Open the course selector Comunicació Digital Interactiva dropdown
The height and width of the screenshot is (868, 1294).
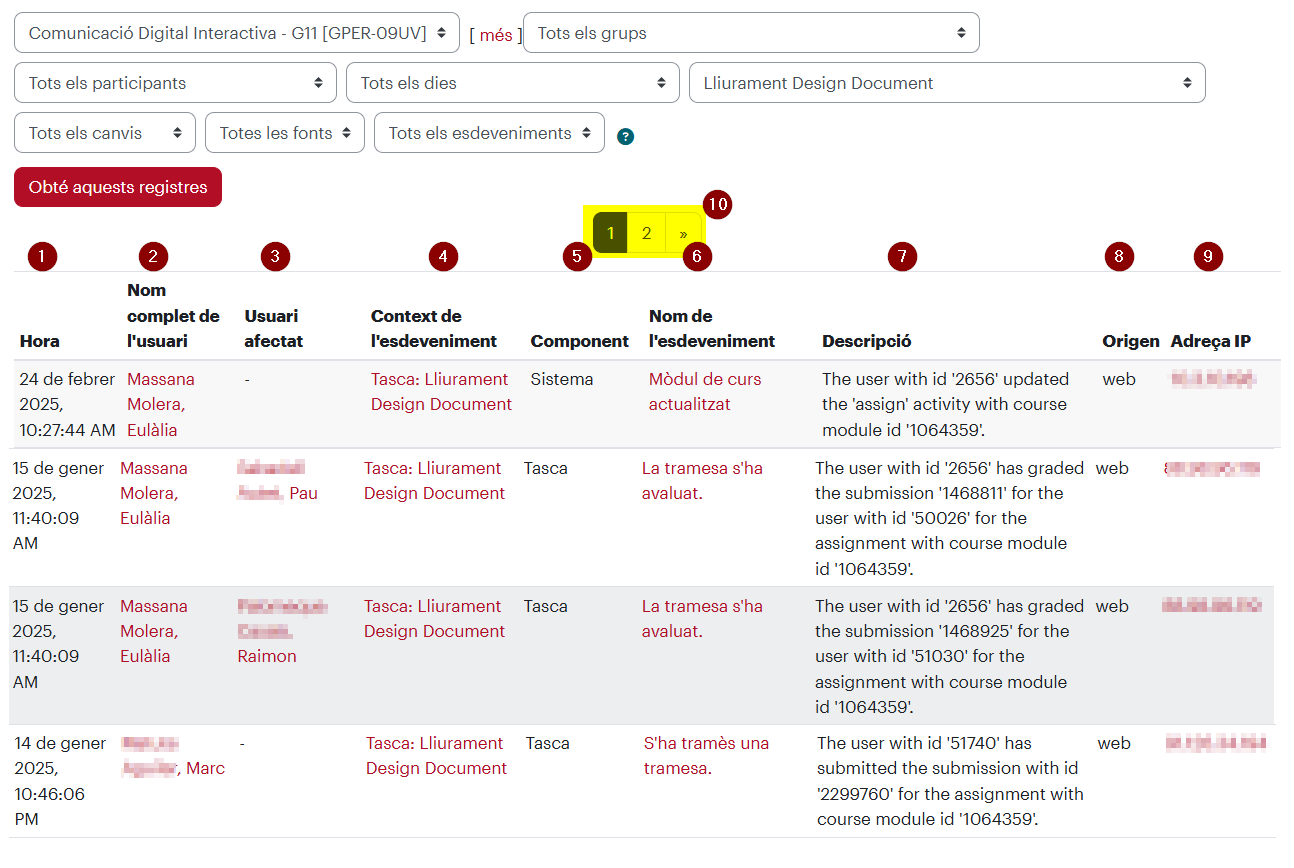237,33
